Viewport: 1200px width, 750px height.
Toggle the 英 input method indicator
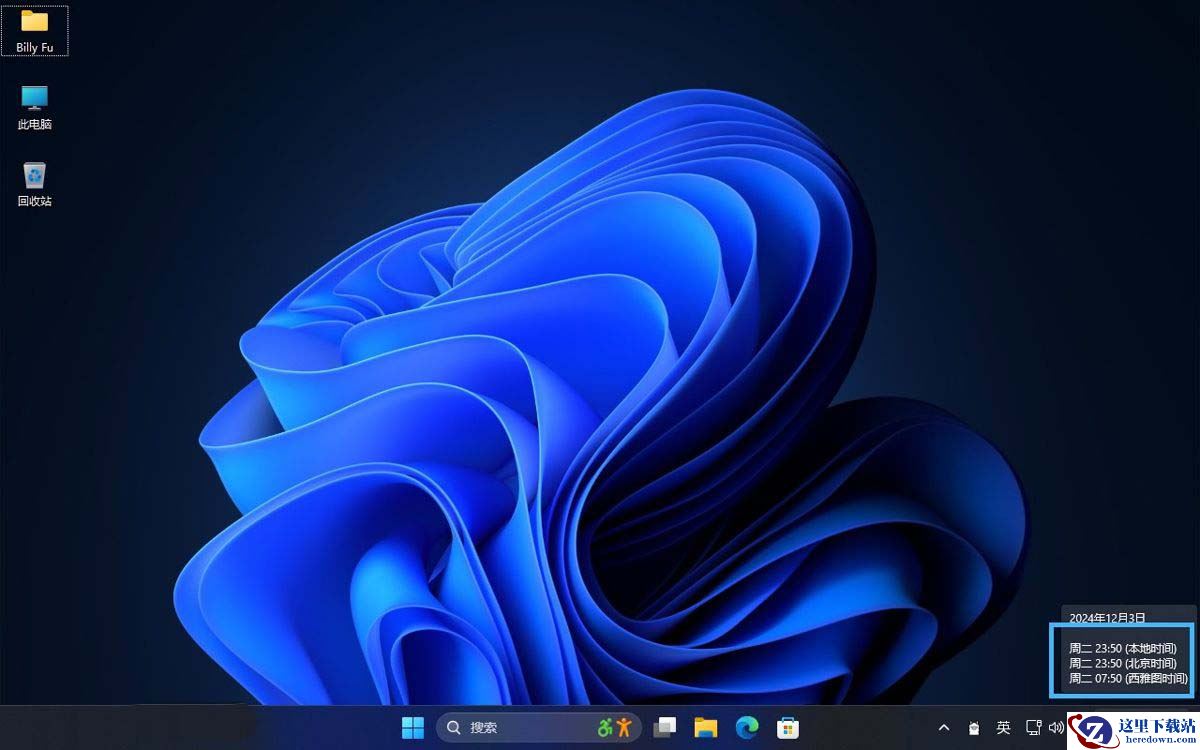click(1004, 728)
